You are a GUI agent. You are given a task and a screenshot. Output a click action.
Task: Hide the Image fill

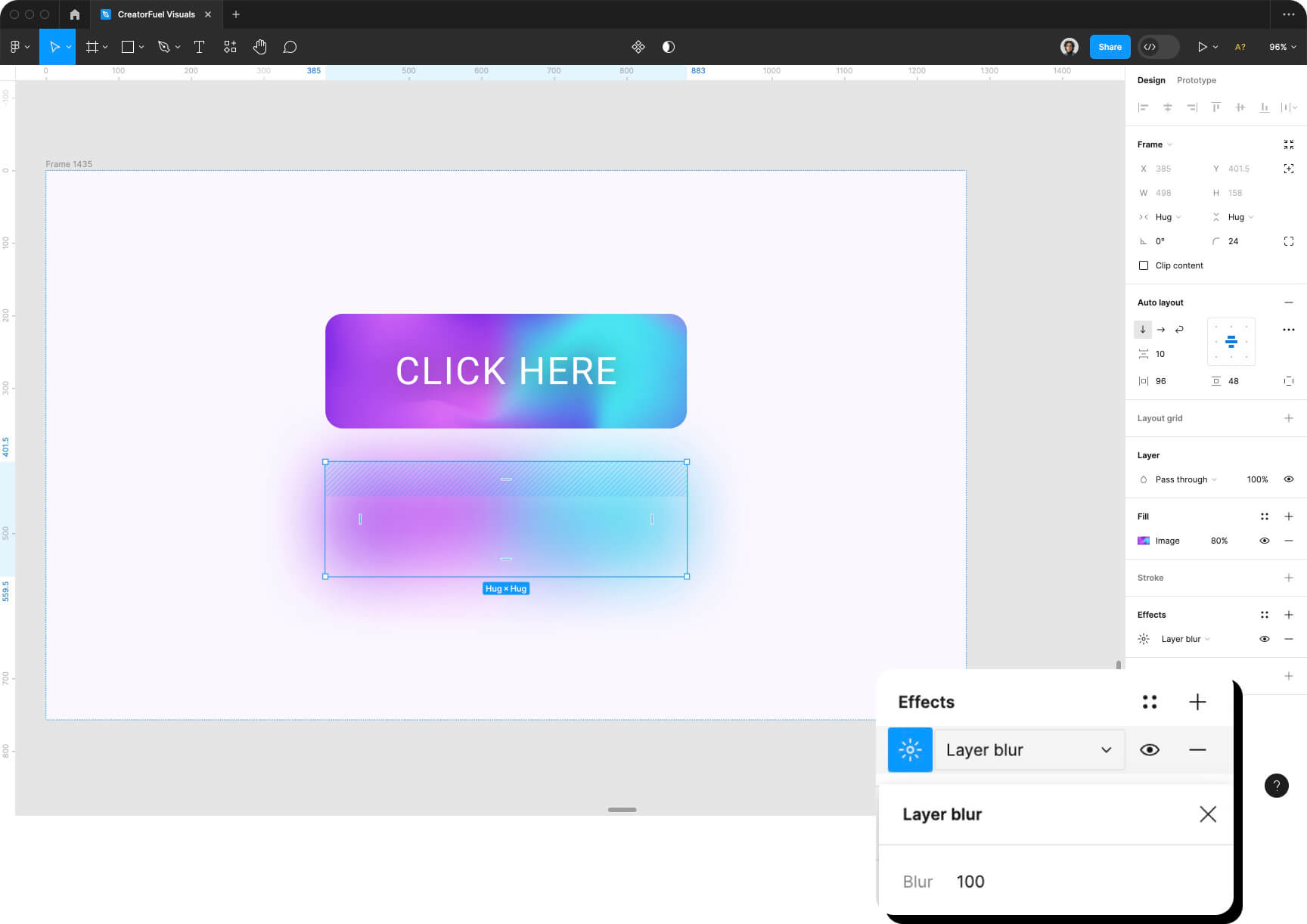(x=1265, y=541)
